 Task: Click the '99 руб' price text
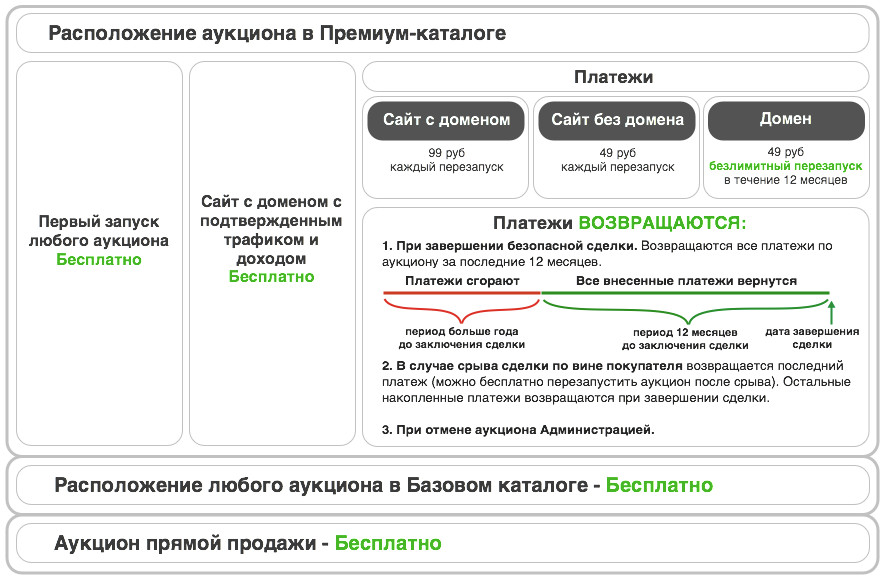point(446,153)
